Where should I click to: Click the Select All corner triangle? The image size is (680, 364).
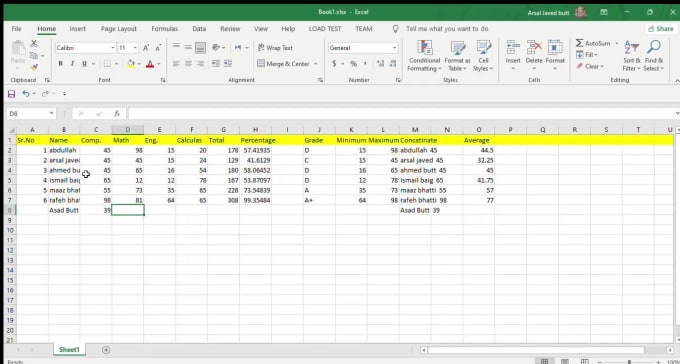(11, 130)
